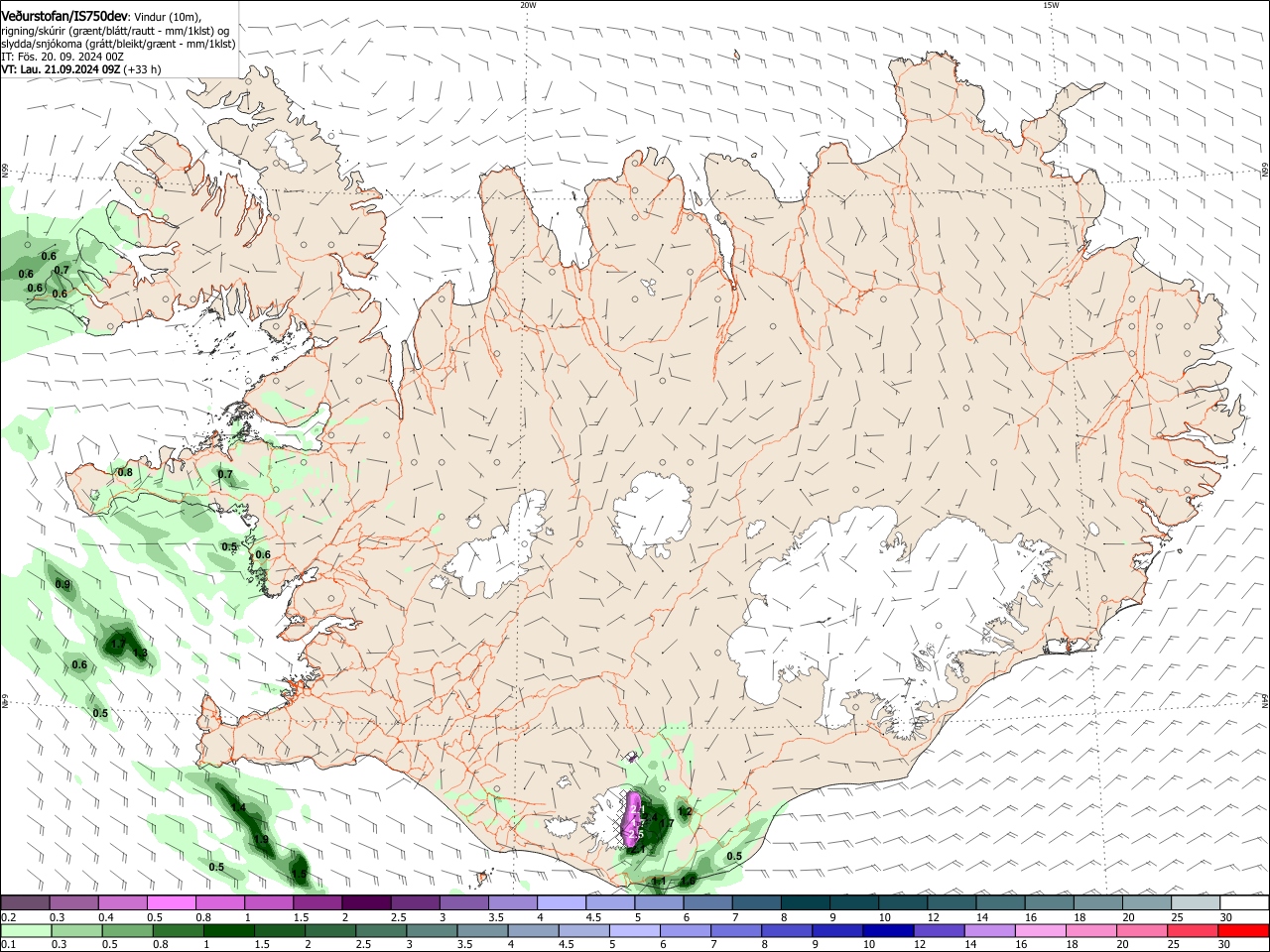
Task: Click the 'VT: Lau. 21.09.2024 09Z (+33 h)' line
Action: pos(81,69)
